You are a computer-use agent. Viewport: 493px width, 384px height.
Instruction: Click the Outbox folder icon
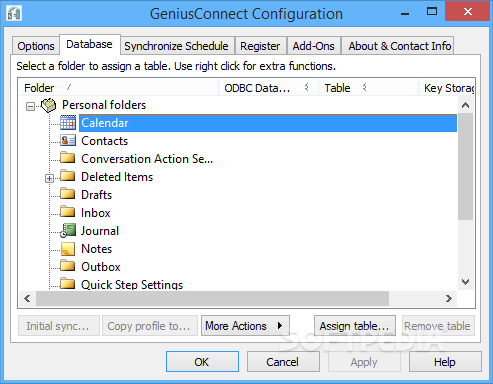click(68, 265)
